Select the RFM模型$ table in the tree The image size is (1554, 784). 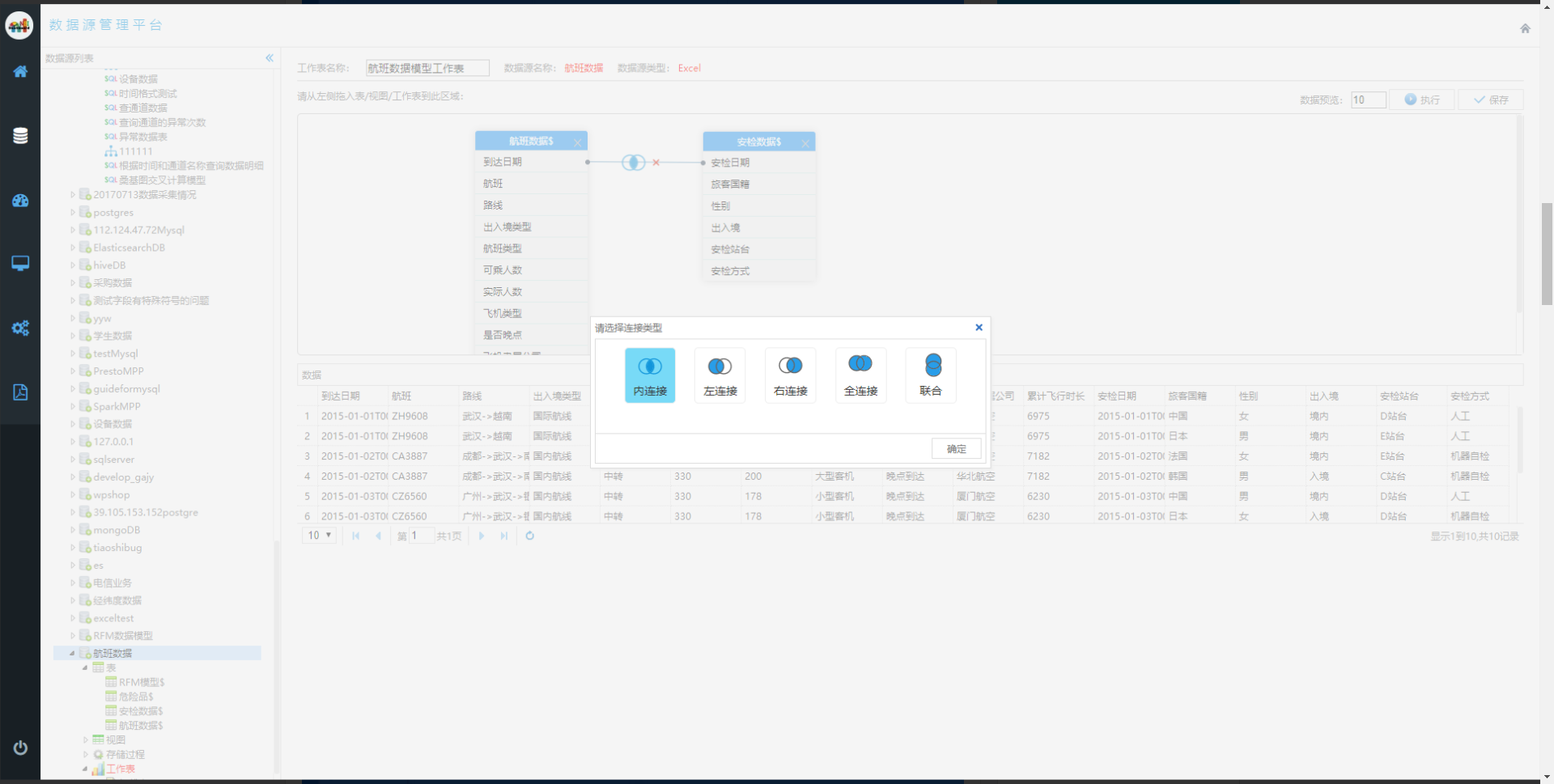pos(142,682)
